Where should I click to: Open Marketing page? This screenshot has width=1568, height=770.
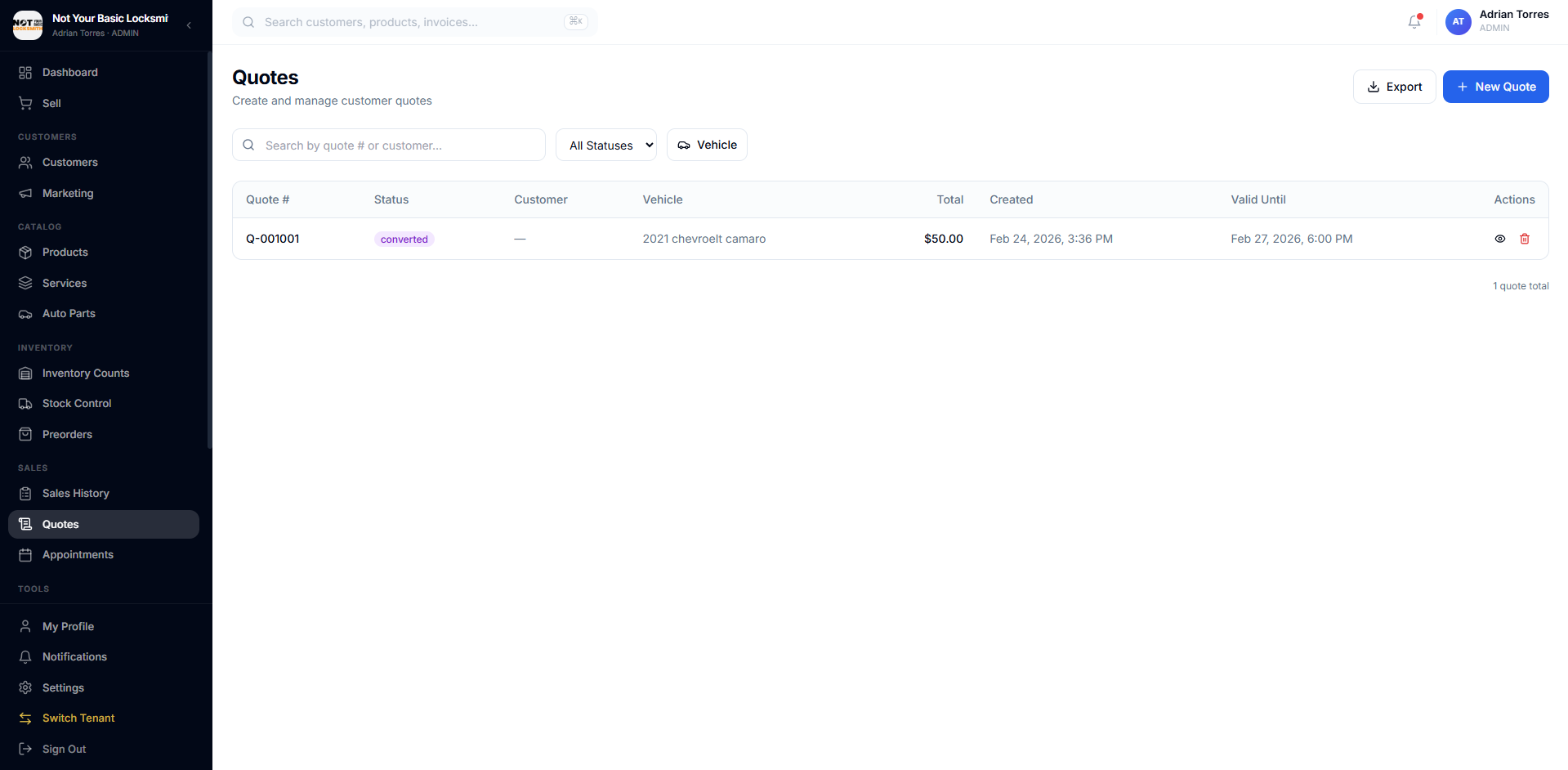tap(104, 194)
